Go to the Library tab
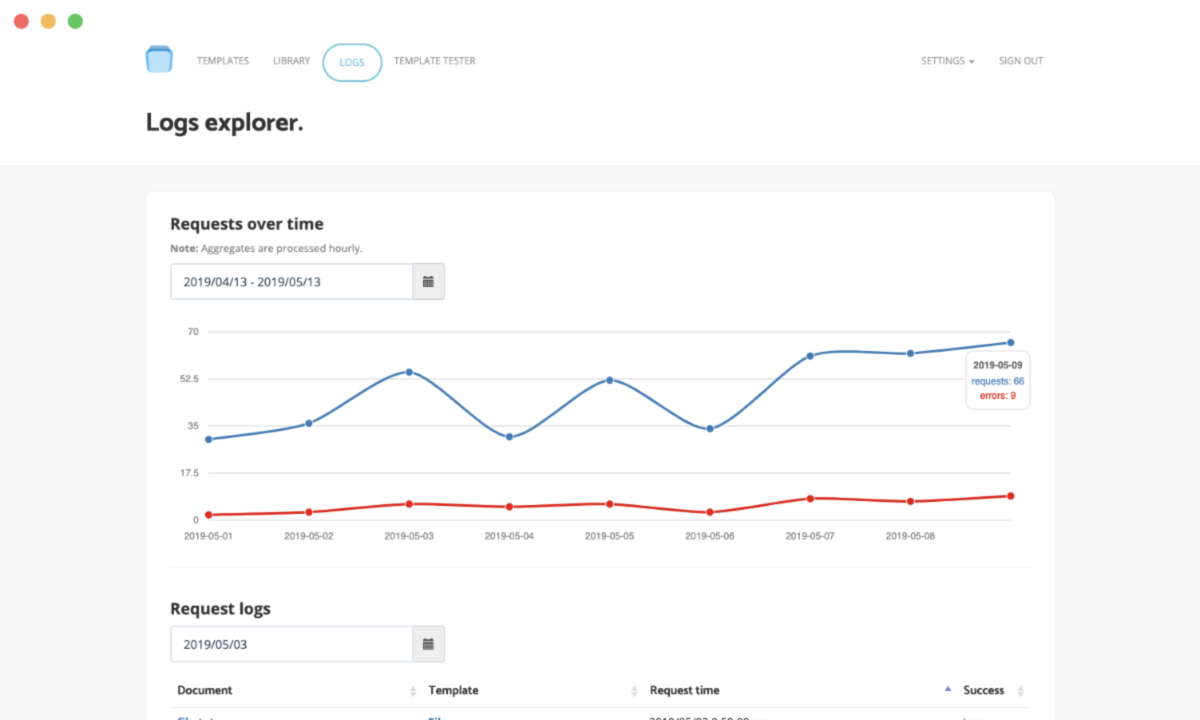The width and height of the screenshot is (1200, 720). (291, 61)
